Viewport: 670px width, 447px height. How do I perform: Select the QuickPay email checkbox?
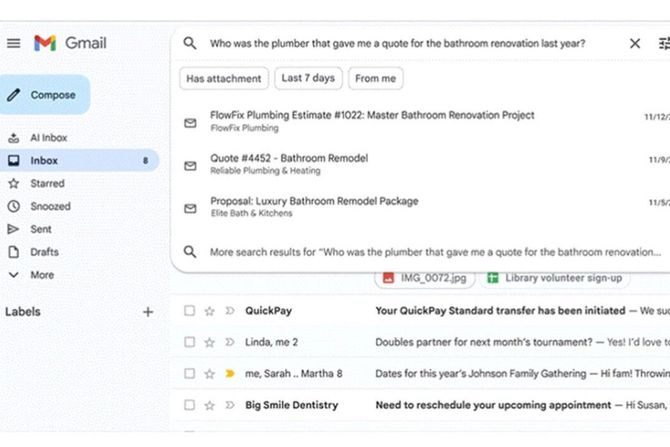(189, 311)
